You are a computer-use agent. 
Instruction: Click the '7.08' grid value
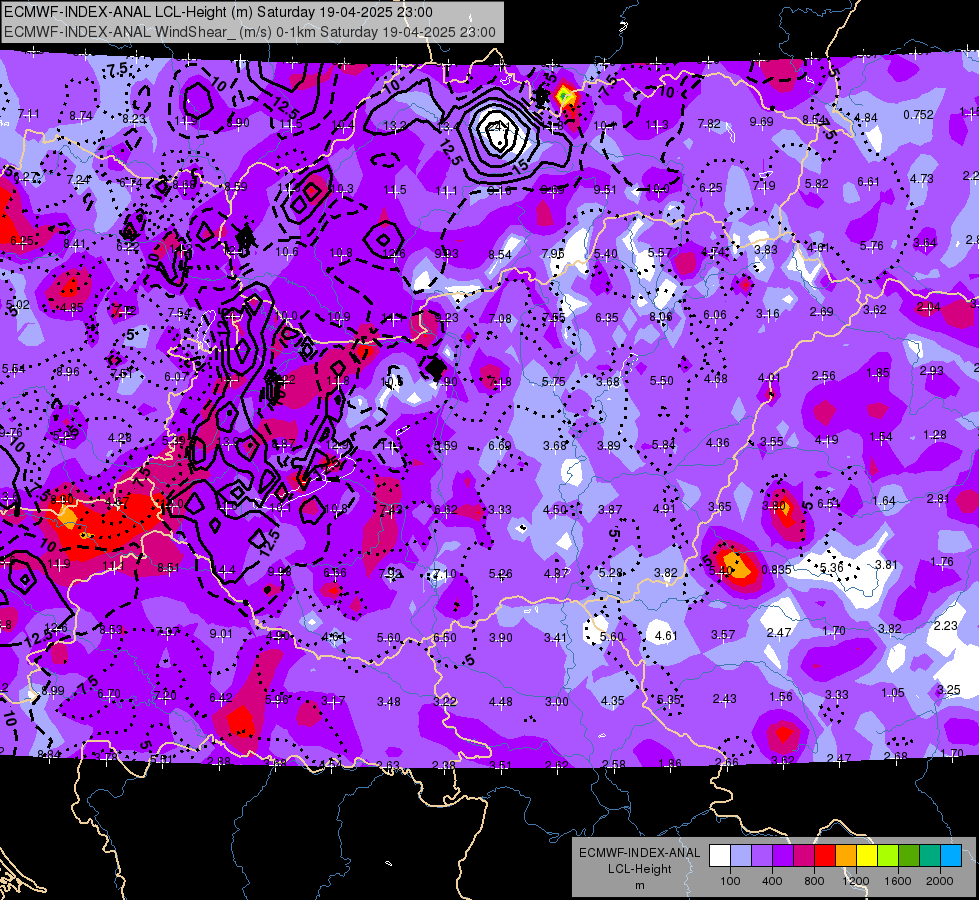500,319
